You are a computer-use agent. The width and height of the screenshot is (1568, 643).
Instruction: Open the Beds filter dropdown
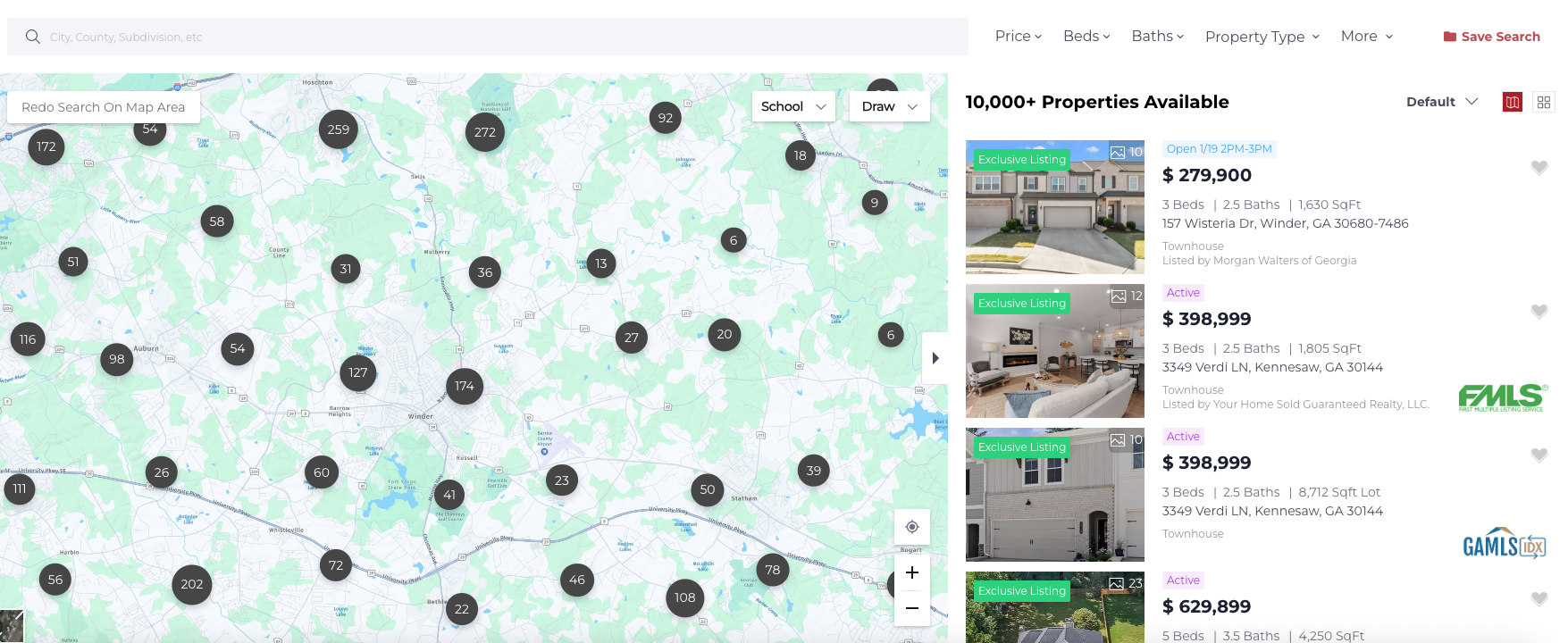point(1086,36)
